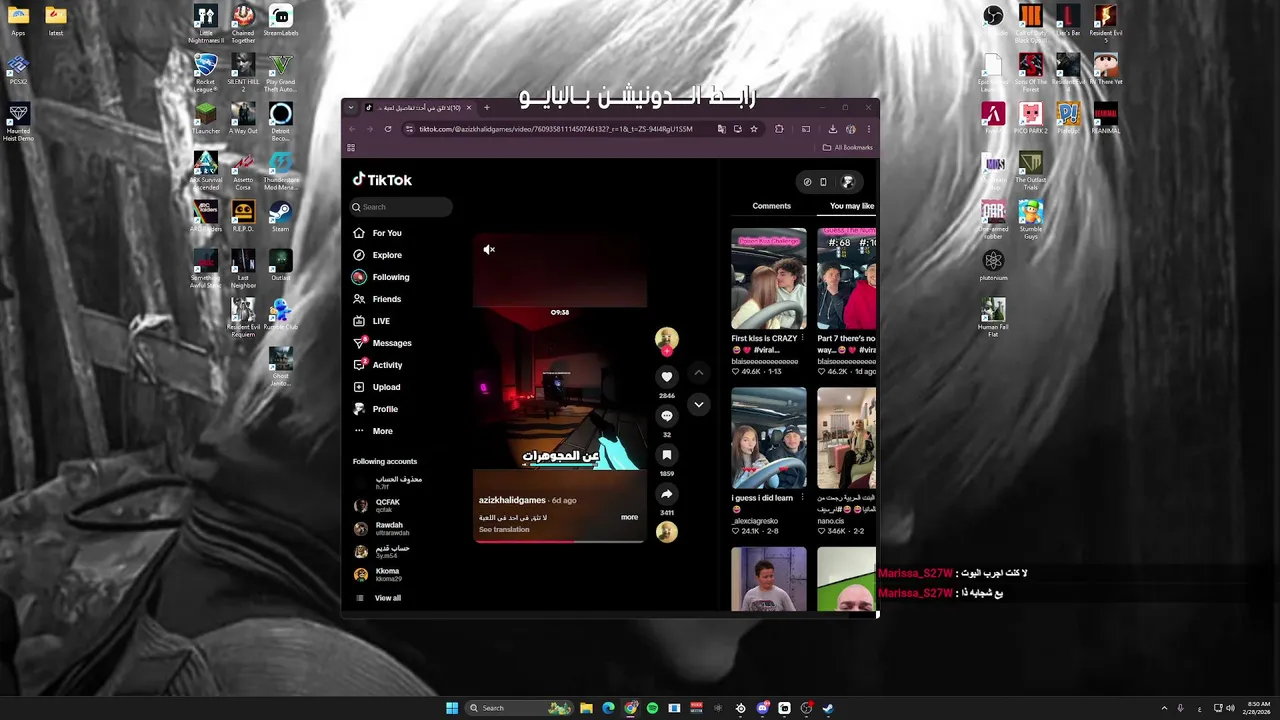Open Chrome extensions puzzle icon

(x=779, y=129)
